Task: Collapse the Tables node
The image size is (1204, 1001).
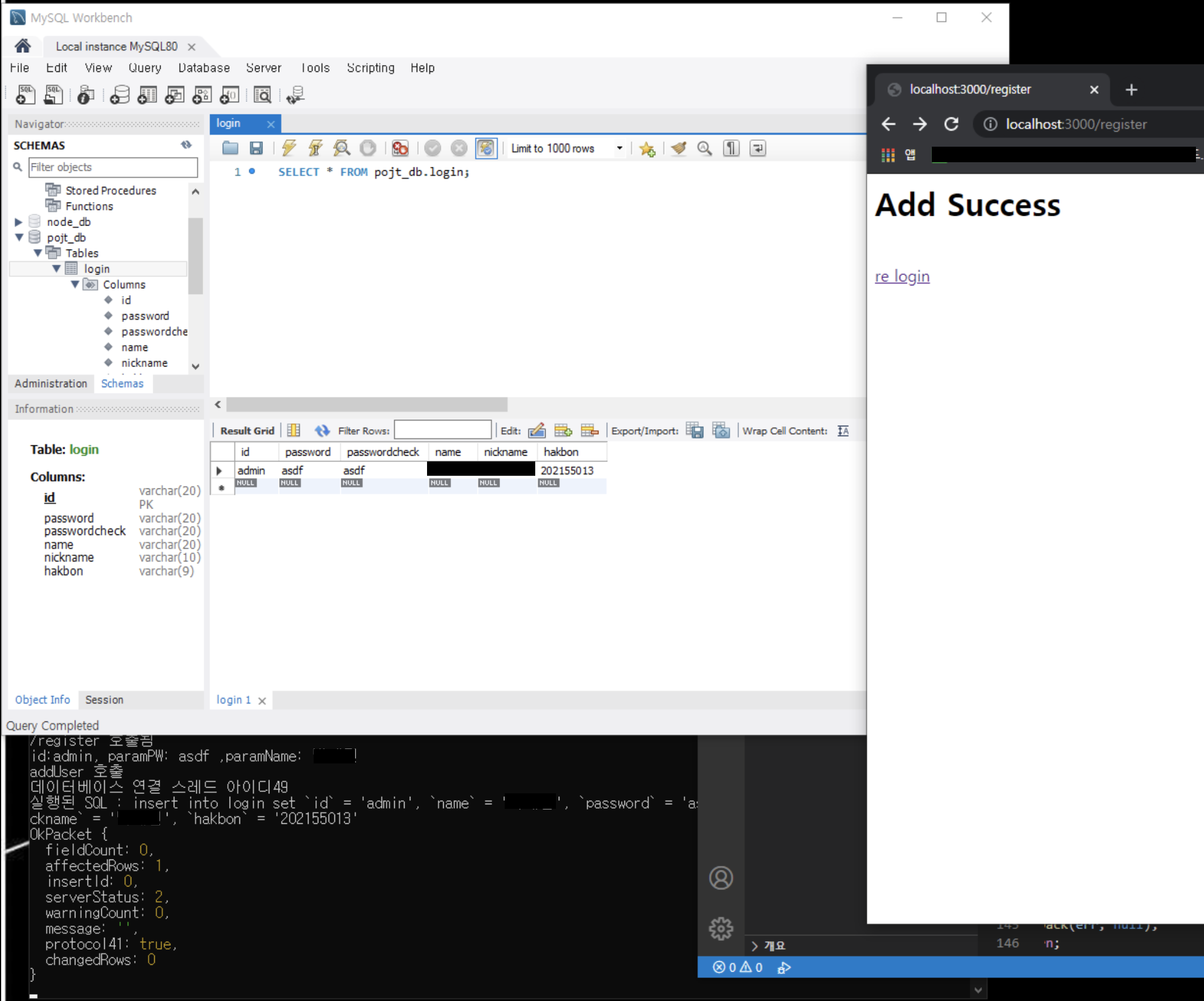Action: (37, 253)
